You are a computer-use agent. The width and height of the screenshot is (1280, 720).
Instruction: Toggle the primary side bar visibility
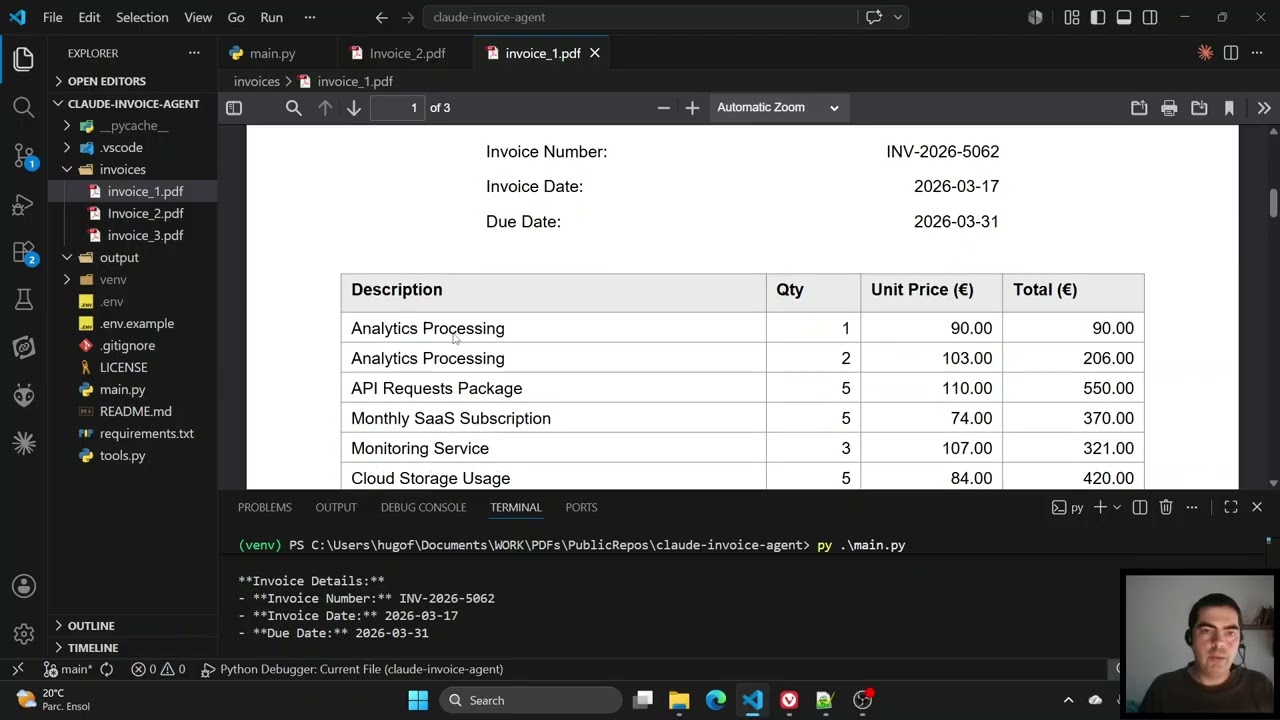click(x=1098, y=17)
